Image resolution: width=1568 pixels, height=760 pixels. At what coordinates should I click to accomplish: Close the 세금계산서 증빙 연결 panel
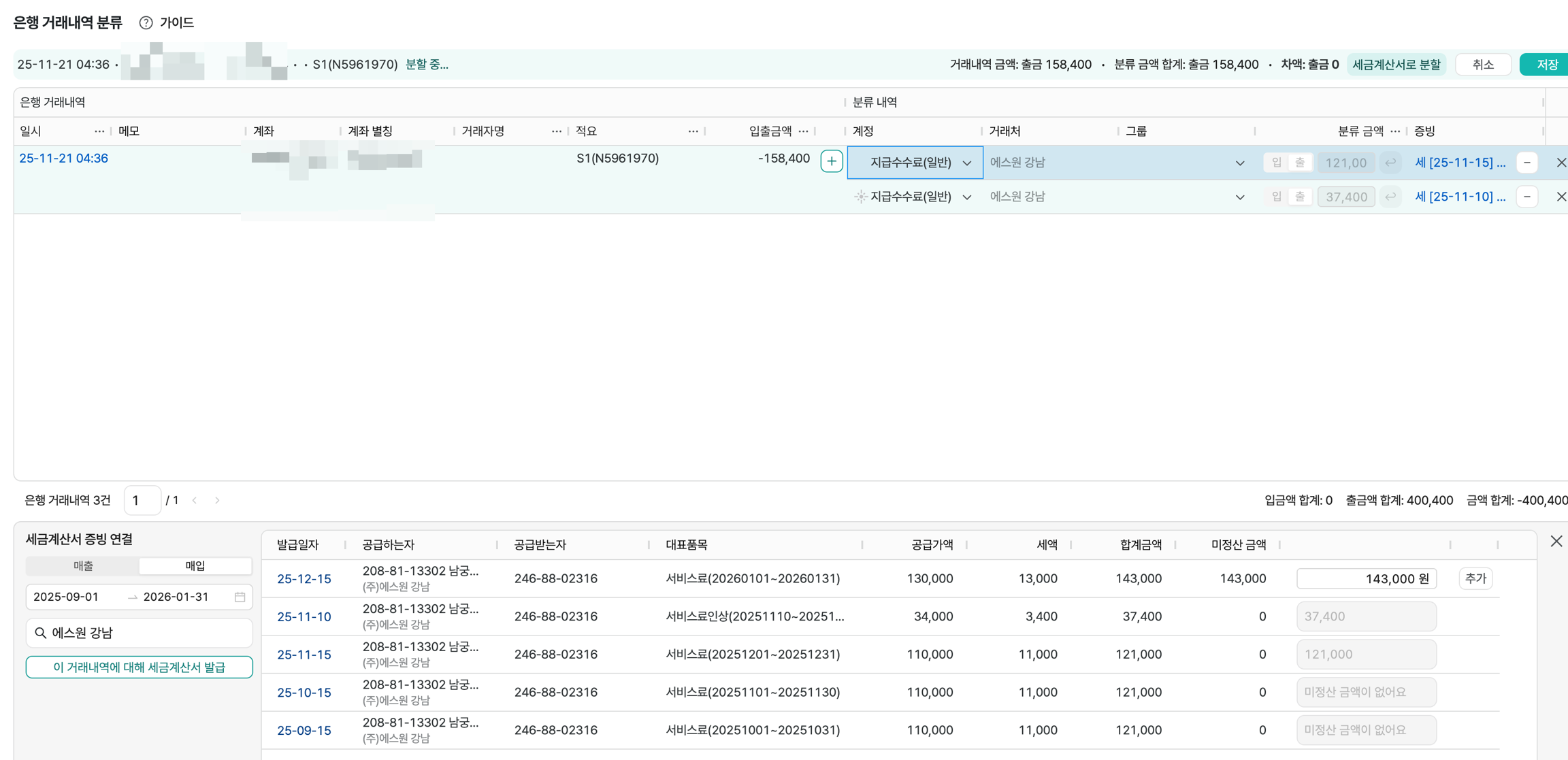(1556, 542)
